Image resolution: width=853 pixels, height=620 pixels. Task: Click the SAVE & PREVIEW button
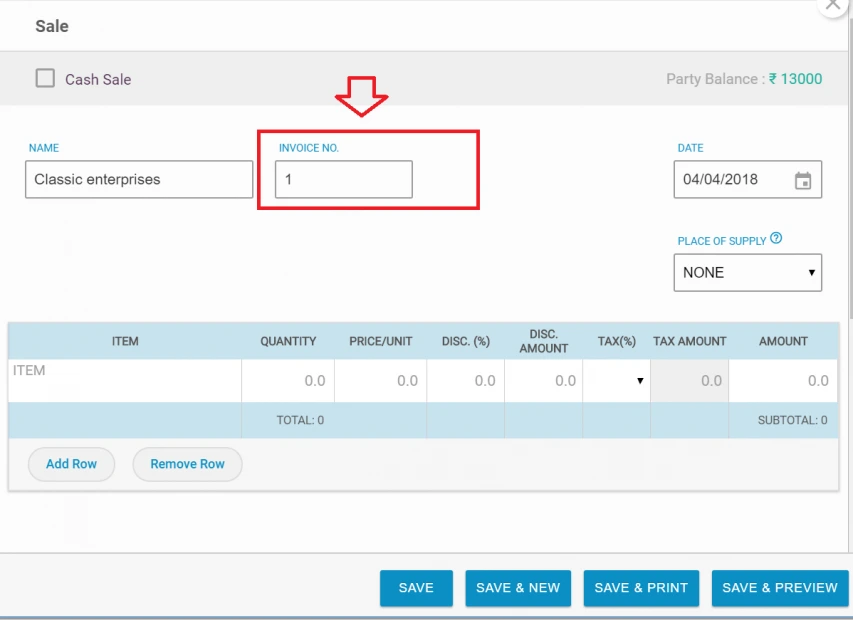click(780, 588)
